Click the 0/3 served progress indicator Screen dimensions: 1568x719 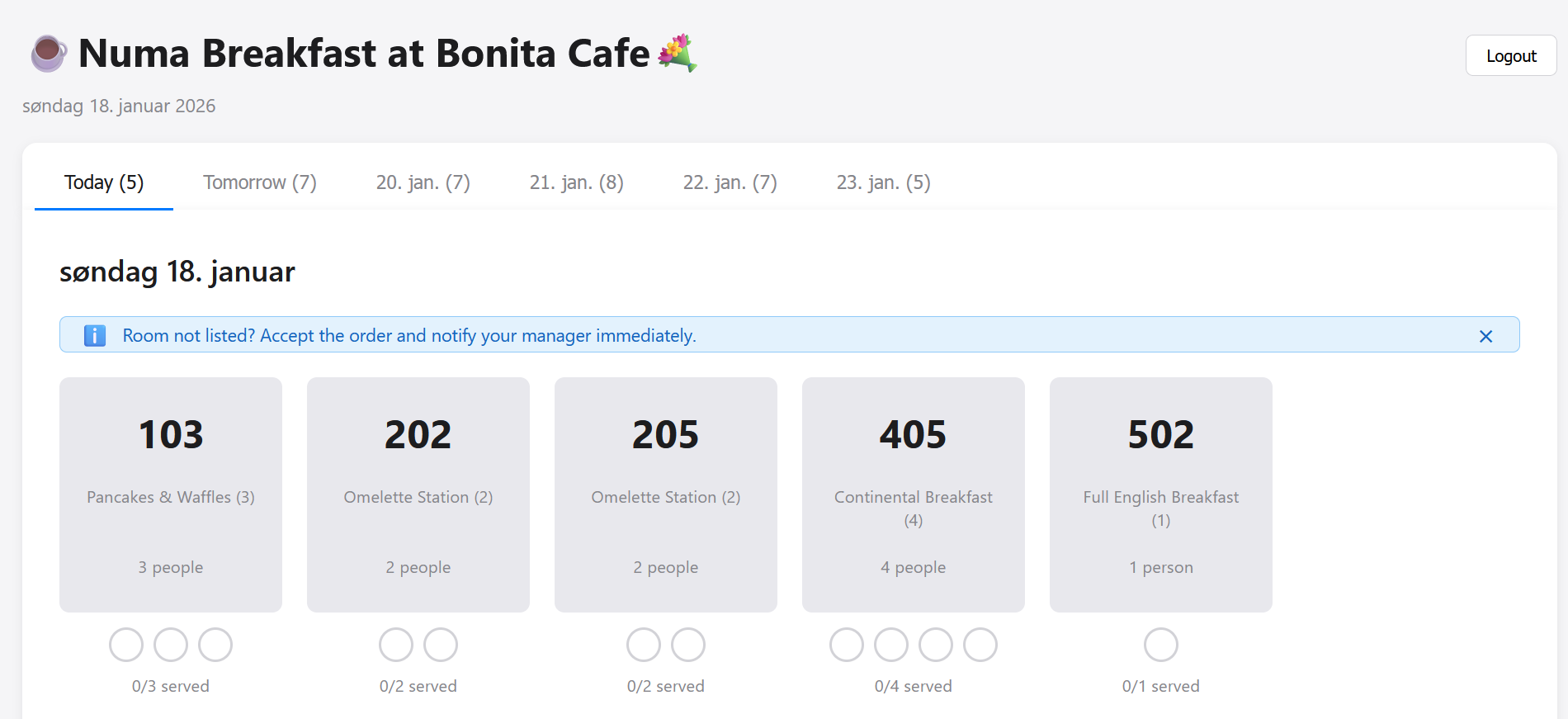point(170,685)
